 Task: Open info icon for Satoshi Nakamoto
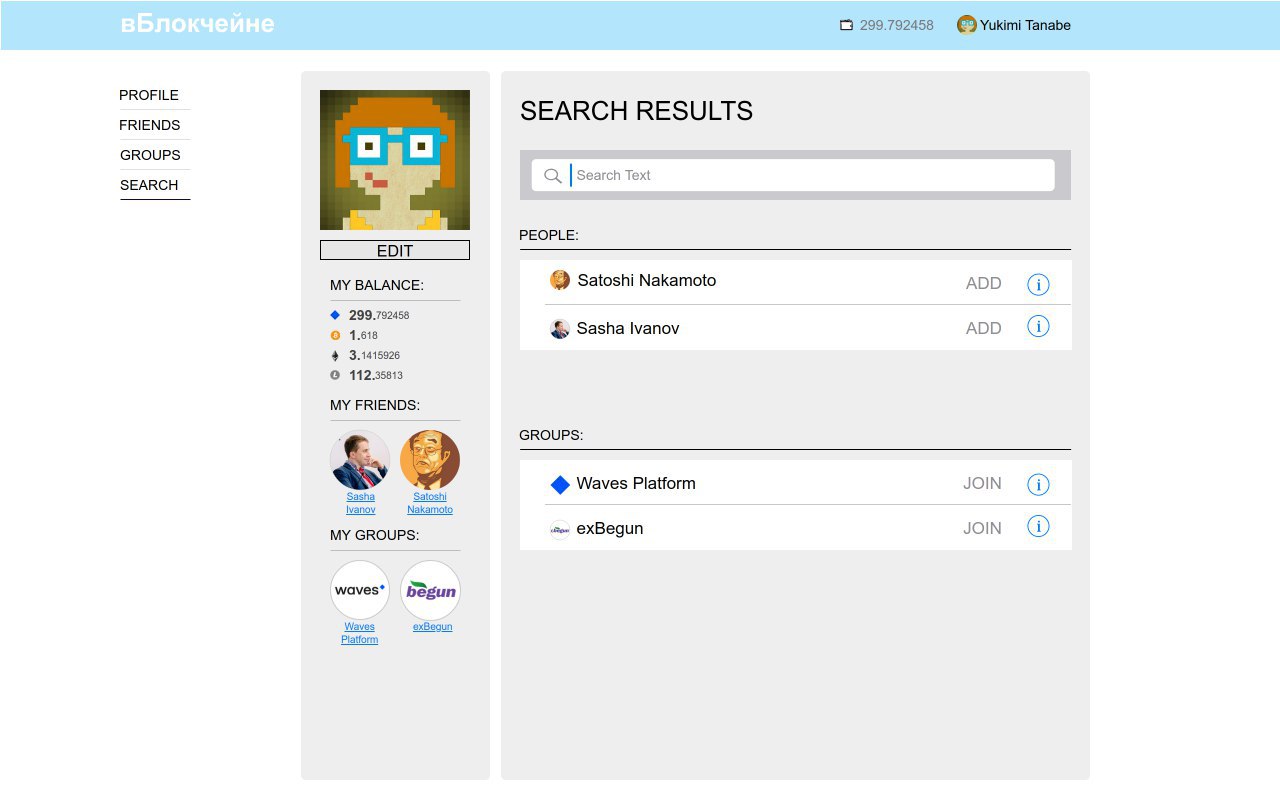1038,285
